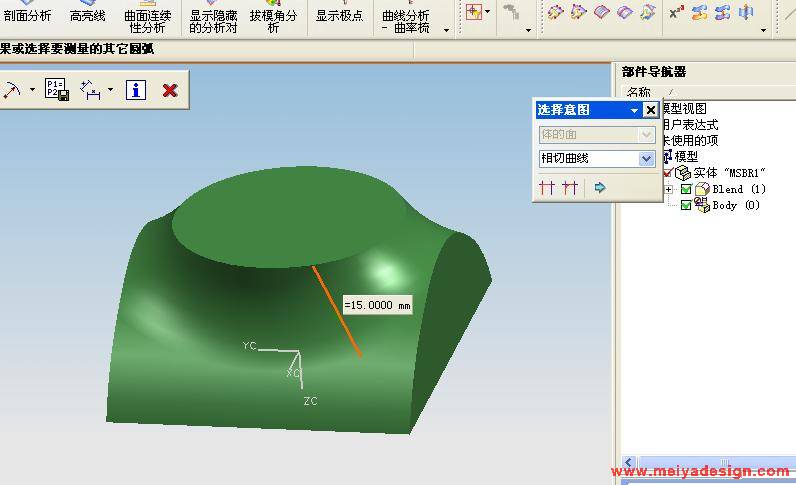The width and height of the screenshot is (796, 485).
Task: Click the purple offset surface icon
Action: pyautogui.click(x=624, y=12)
